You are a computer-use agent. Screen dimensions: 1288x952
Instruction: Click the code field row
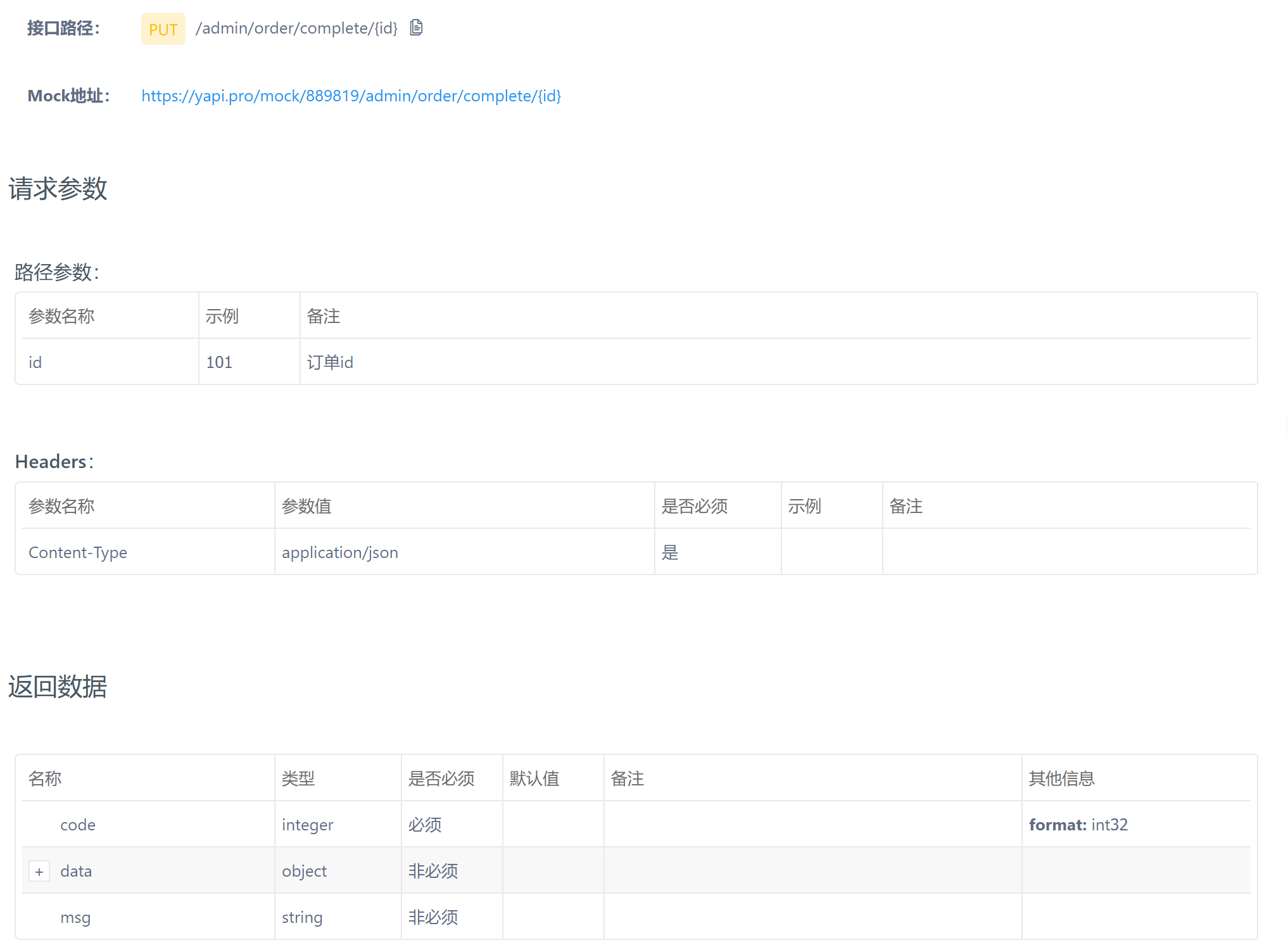click(78, 825)
